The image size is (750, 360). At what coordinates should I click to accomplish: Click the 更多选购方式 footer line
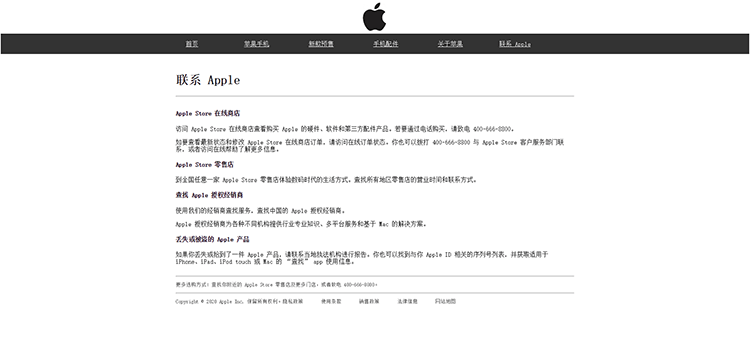point(276,285)
